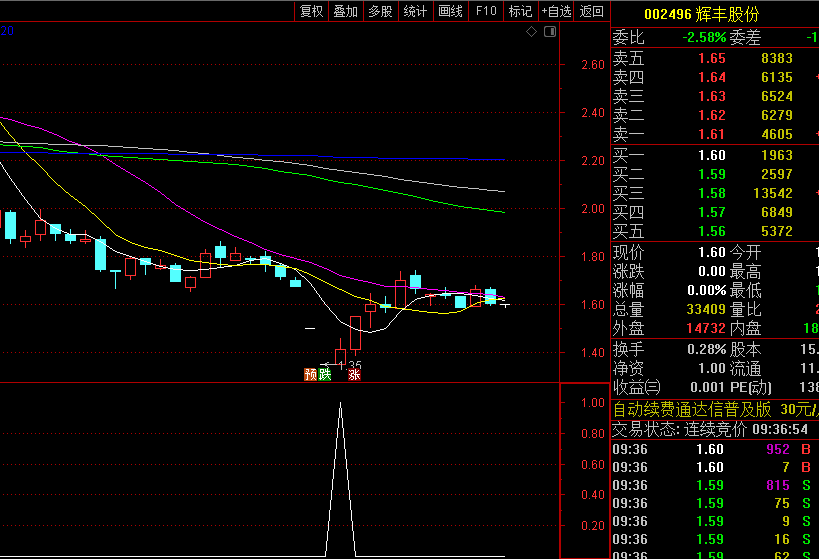
Task: Click the 净资 value 1.00
Action: tap(712, 368)
